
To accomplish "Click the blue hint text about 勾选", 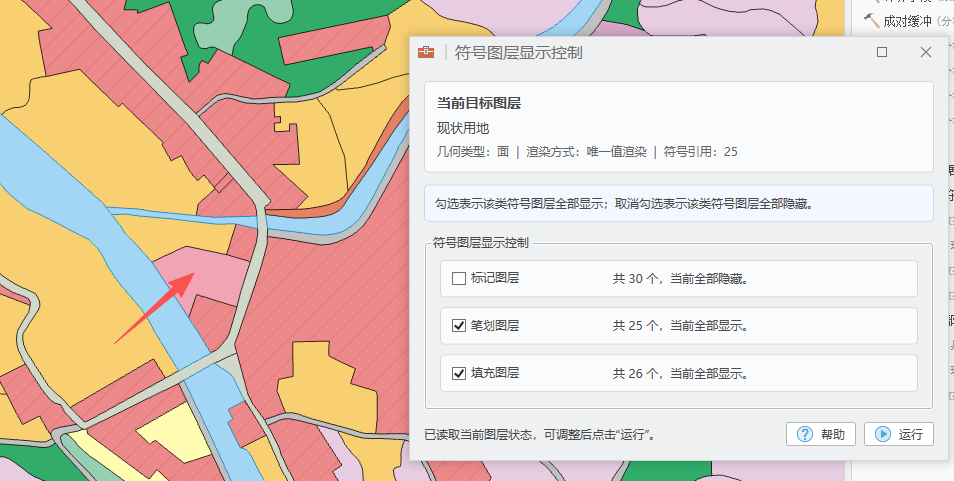I will click(x=622, y=203).
